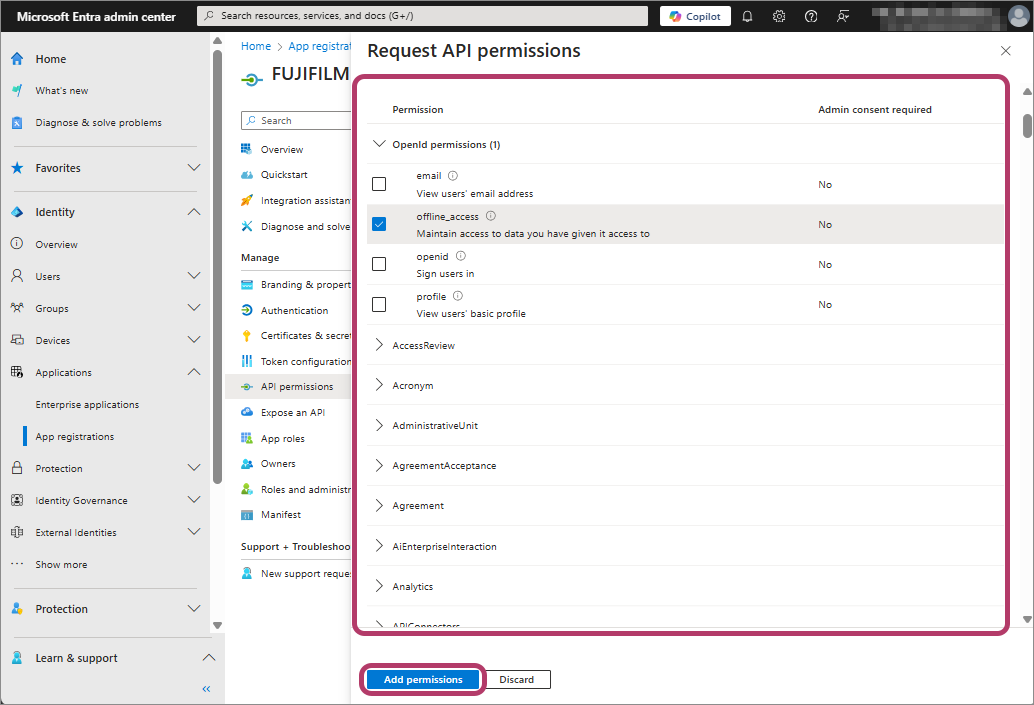Enable the email permission checkbox
The width and height of the screenshot is (1034, 705).
point(379,184)
